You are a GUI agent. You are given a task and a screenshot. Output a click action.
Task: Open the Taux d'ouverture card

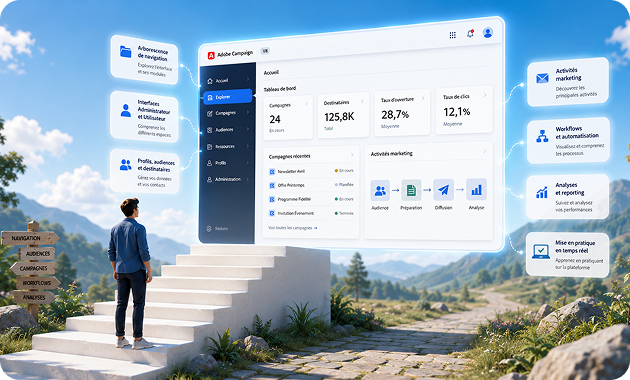pos(402,113)
